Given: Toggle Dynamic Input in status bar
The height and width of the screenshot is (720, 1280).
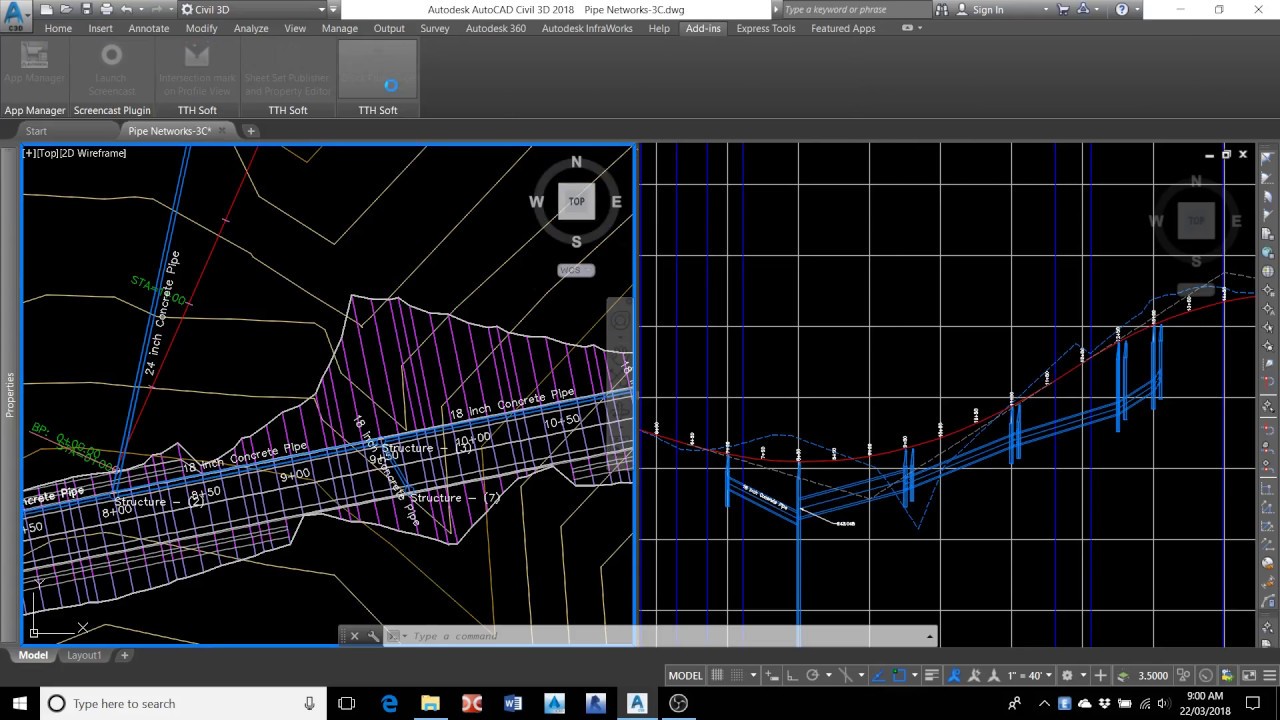Looking at the screenshot, I should click(x=771, y=675).
